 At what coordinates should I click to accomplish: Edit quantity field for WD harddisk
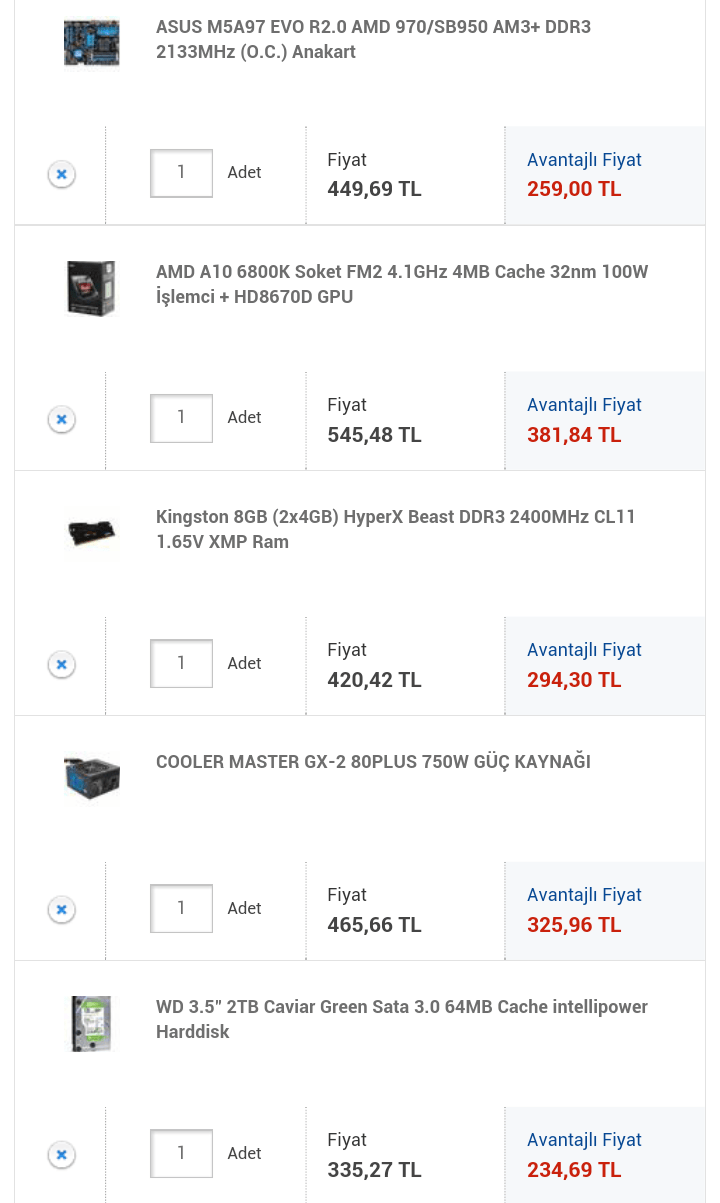tap(181, 1153)
